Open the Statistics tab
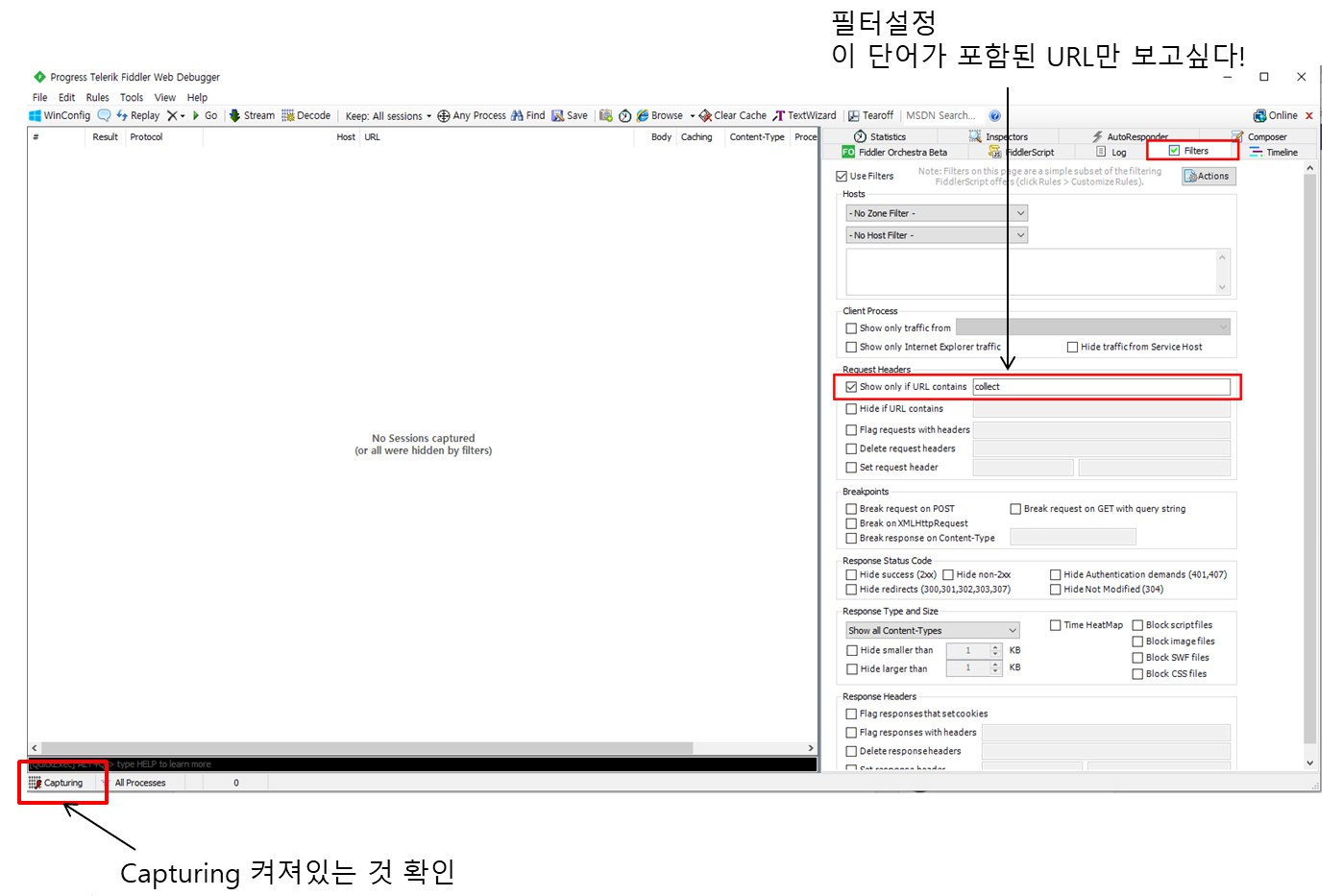 [880, 136]
